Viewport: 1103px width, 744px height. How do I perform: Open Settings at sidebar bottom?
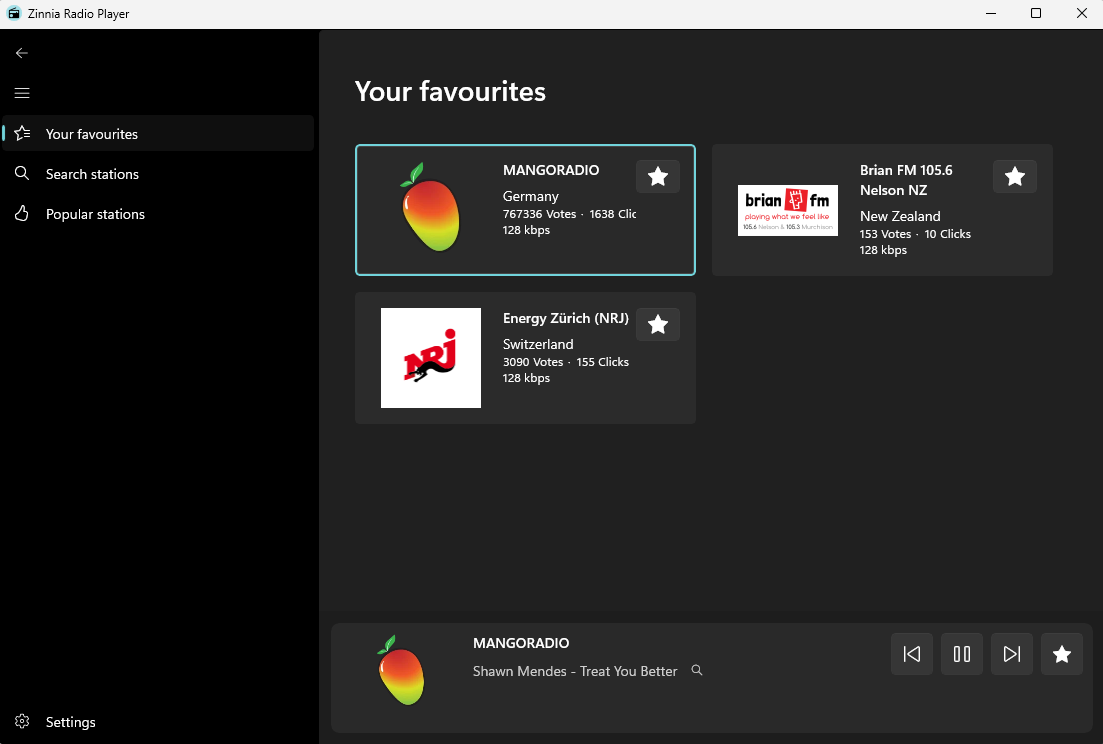(70, 722)
